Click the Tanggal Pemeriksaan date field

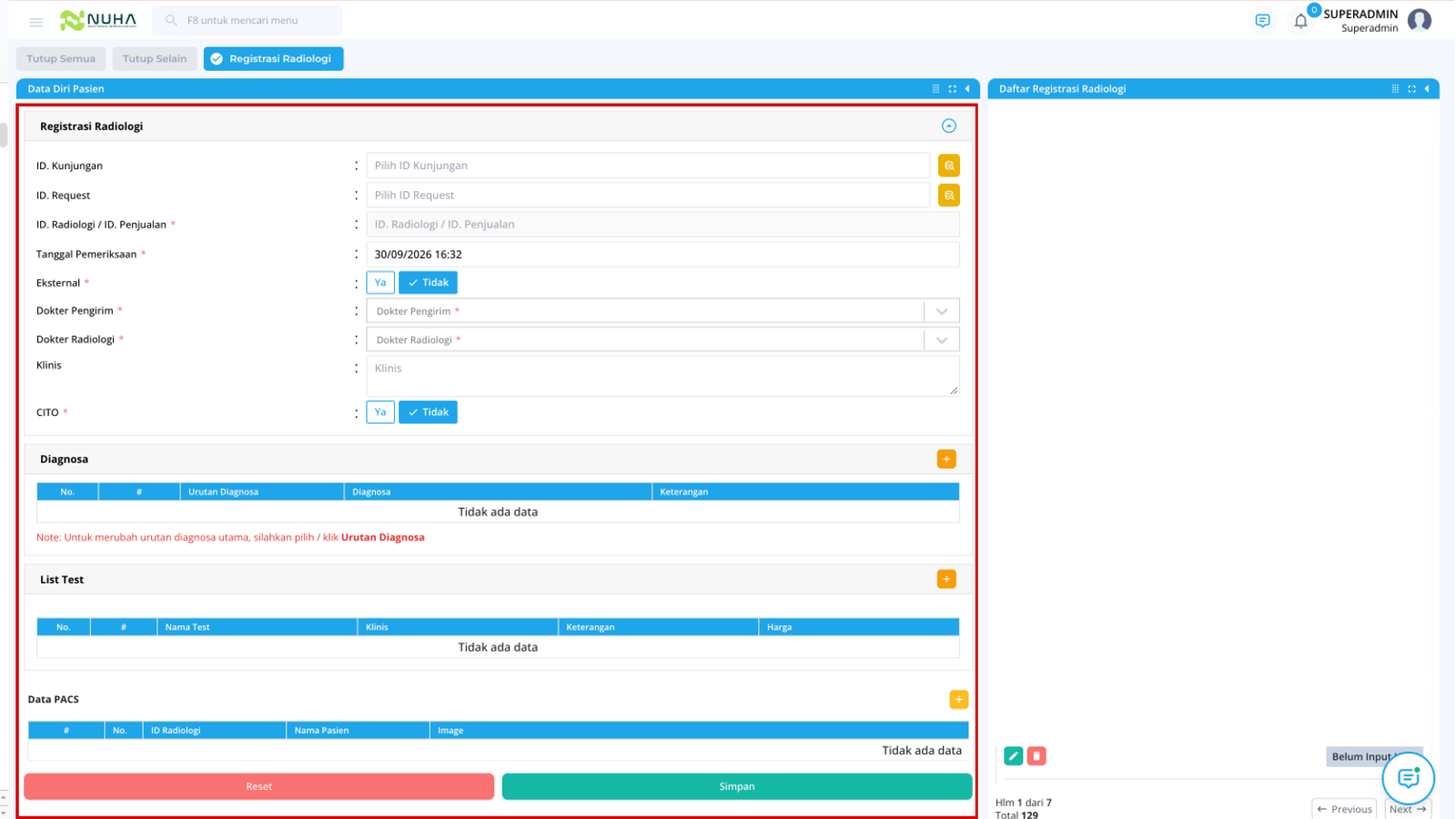pyautogui.click(x=662, y=254)
